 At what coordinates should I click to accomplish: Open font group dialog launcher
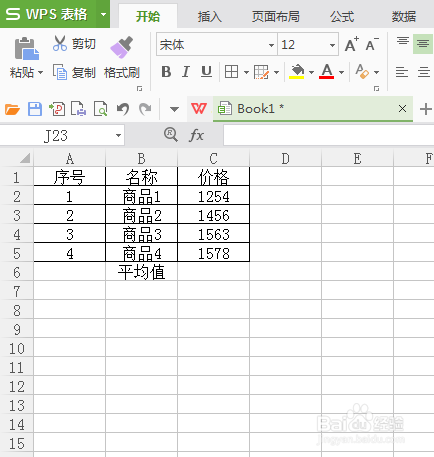376,88
